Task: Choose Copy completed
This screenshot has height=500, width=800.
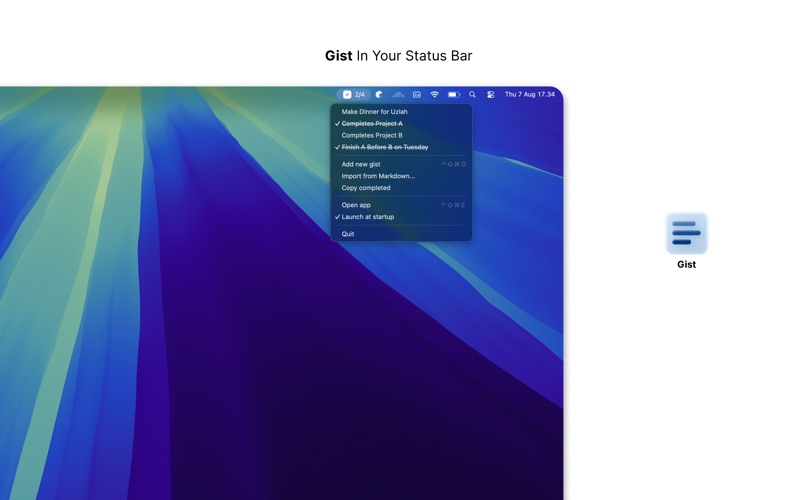Action: tap(401, 188)
